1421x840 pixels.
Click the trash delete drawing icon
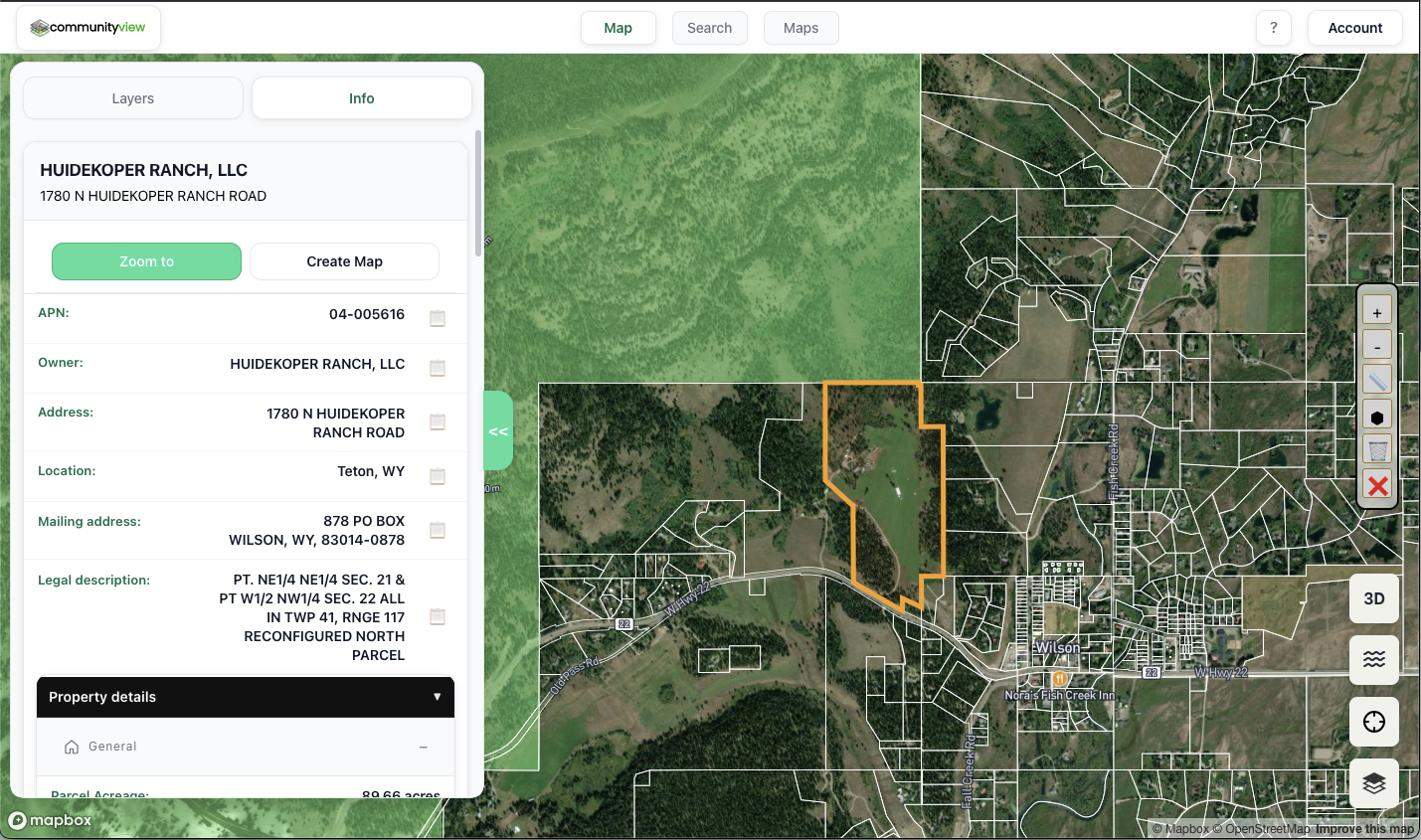(1377, 451)
